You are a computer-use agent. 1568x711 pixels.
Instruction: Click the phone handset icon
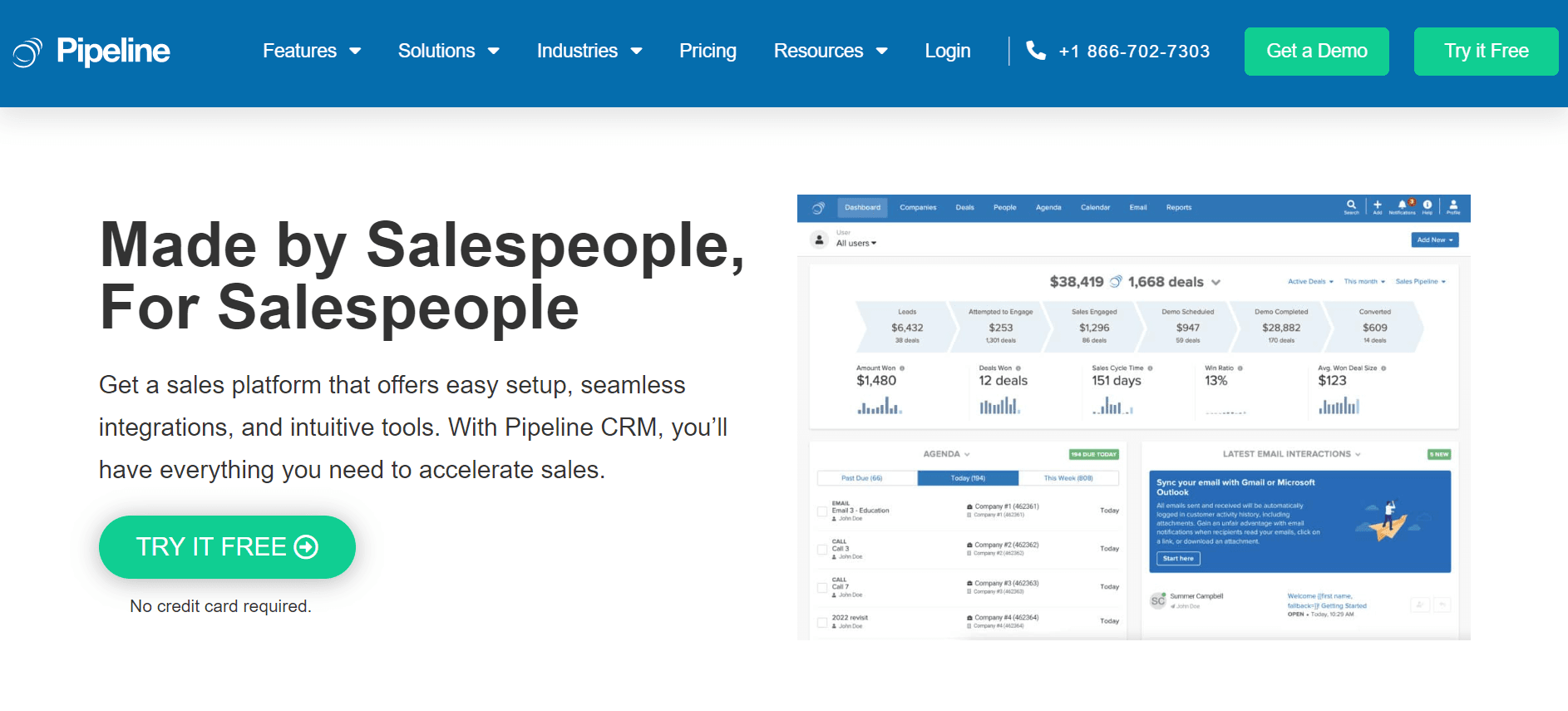click(x=1036, y=51)
